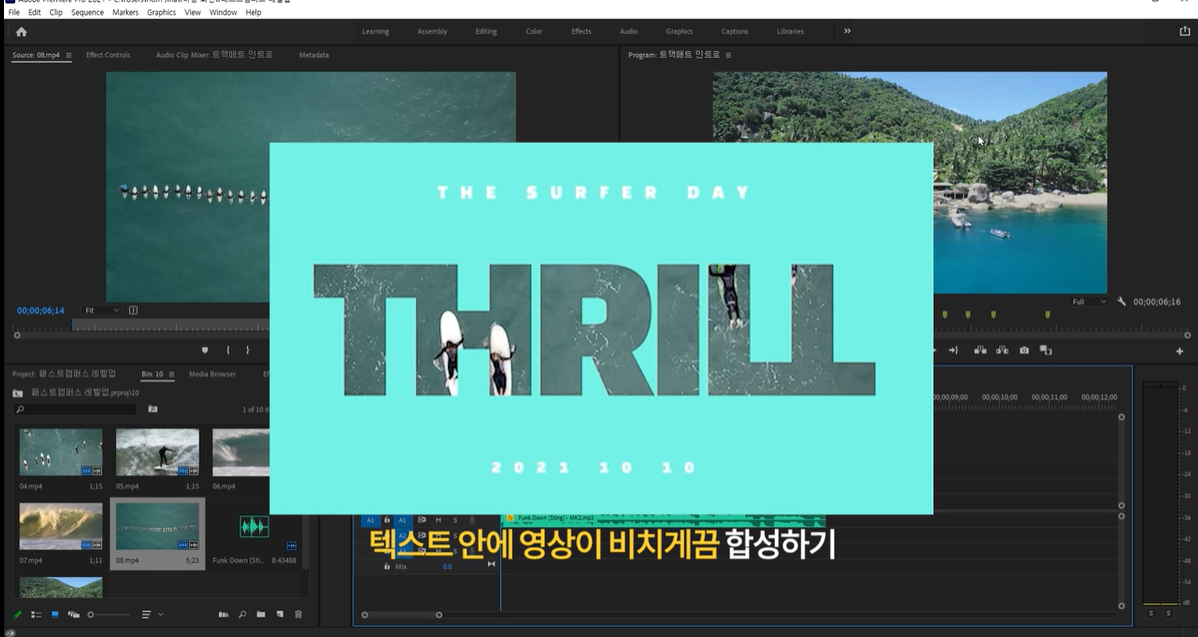1198x637 pixels.
Task: Adjust the thumbnail size zoom slider
Action: [109, 615]
